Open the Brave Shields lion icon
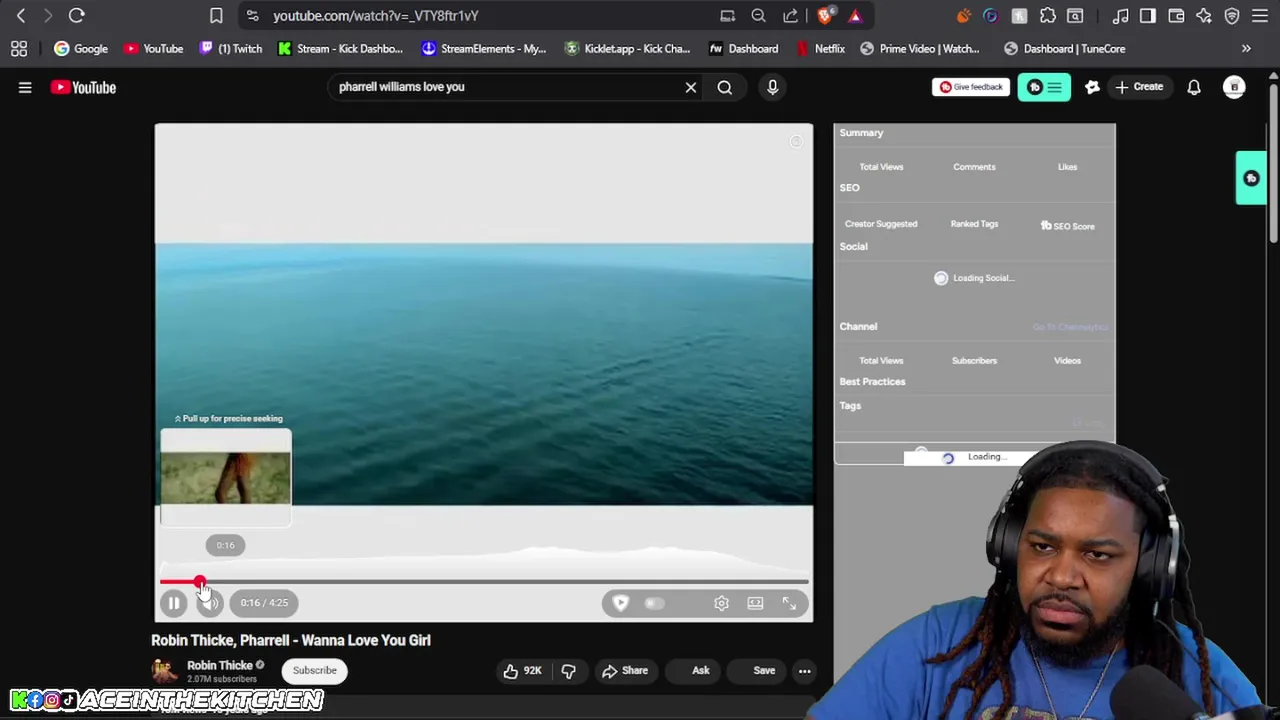1280x720 pixels. (825, 16)
